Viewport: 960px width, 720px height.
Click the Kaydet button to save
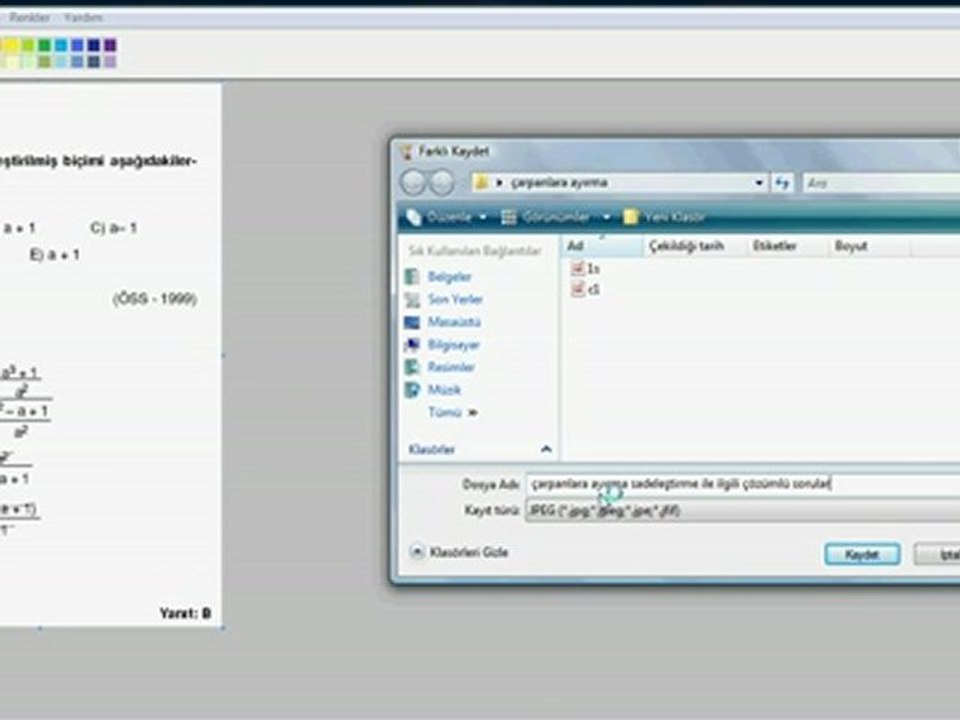862,555
